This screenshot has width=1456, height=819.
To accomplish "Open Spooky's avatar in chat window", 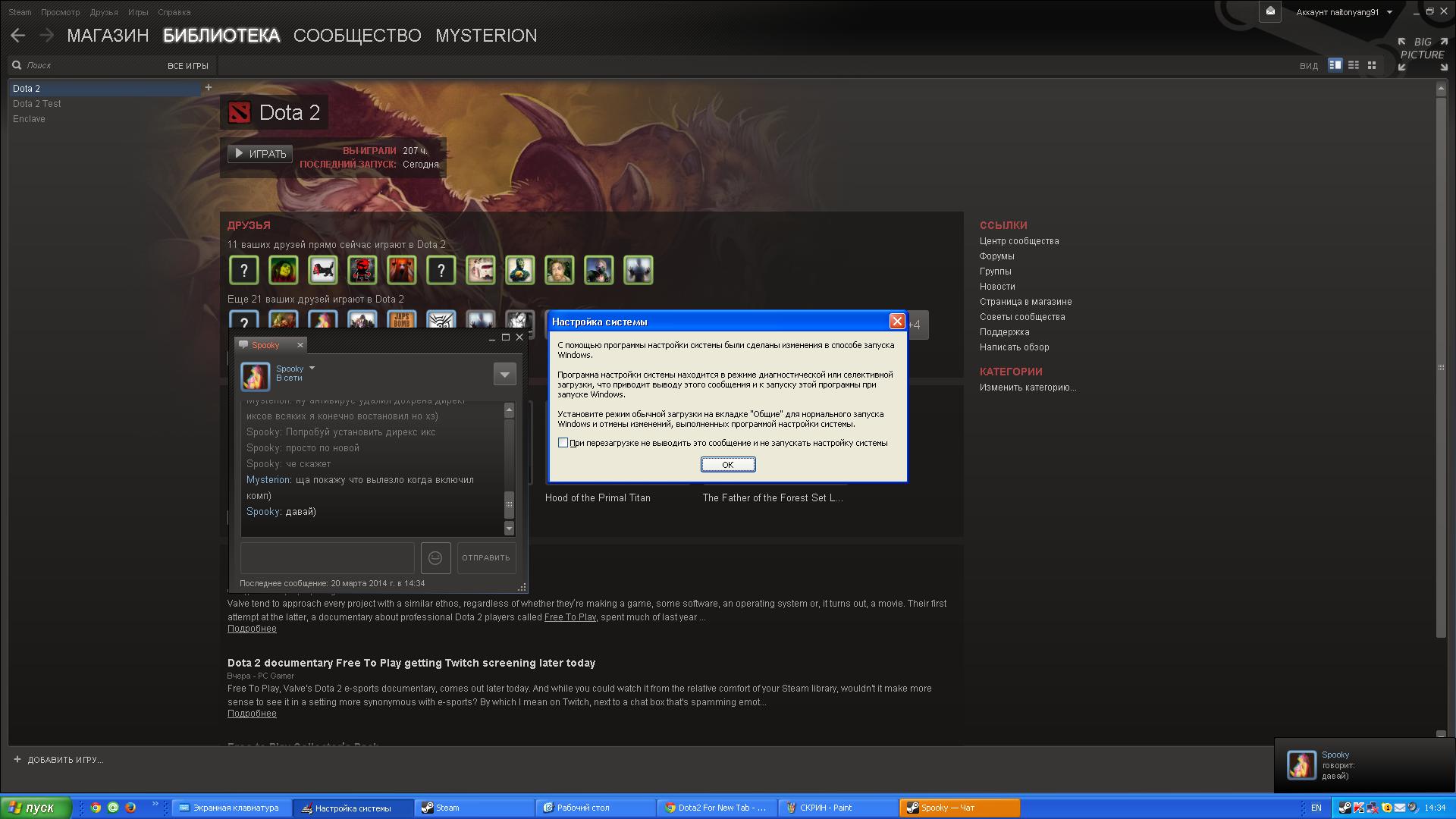I will (255, 376).
